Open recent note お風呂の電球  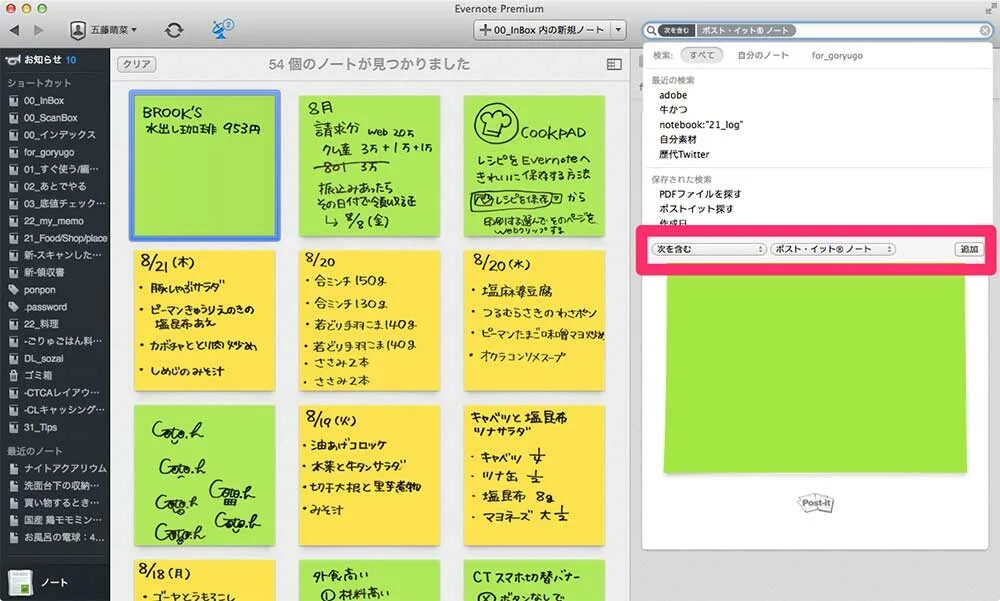coord(64,537)
